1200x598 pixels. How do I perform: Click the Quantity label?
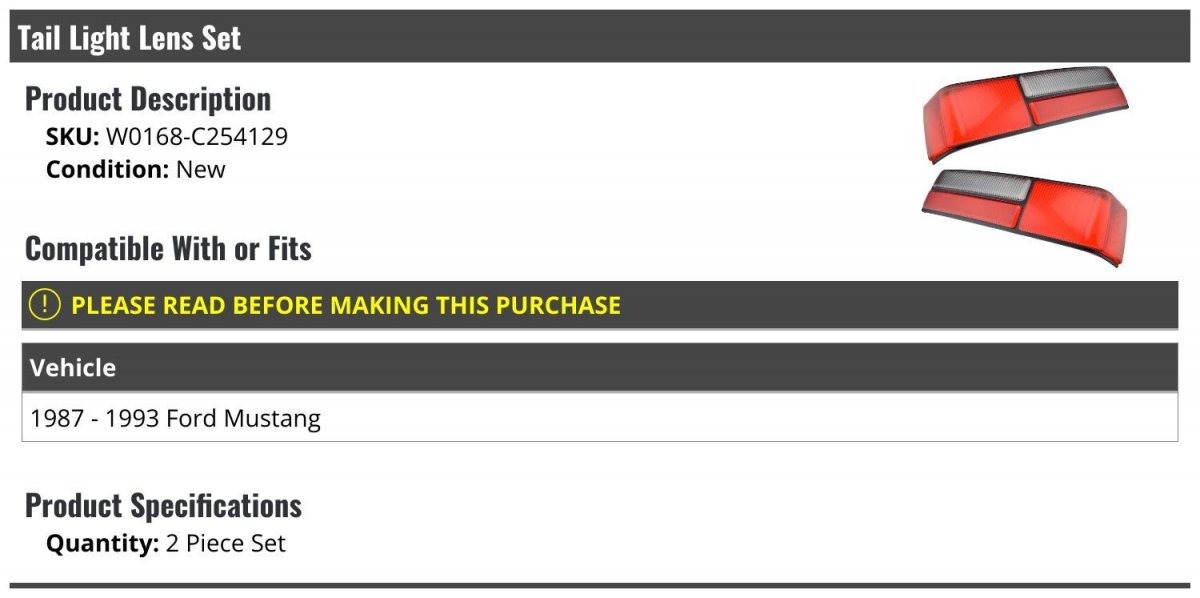(102, 544)
